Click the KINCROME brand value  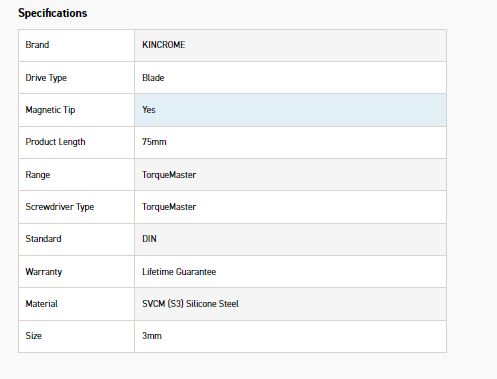click(164, 45)
